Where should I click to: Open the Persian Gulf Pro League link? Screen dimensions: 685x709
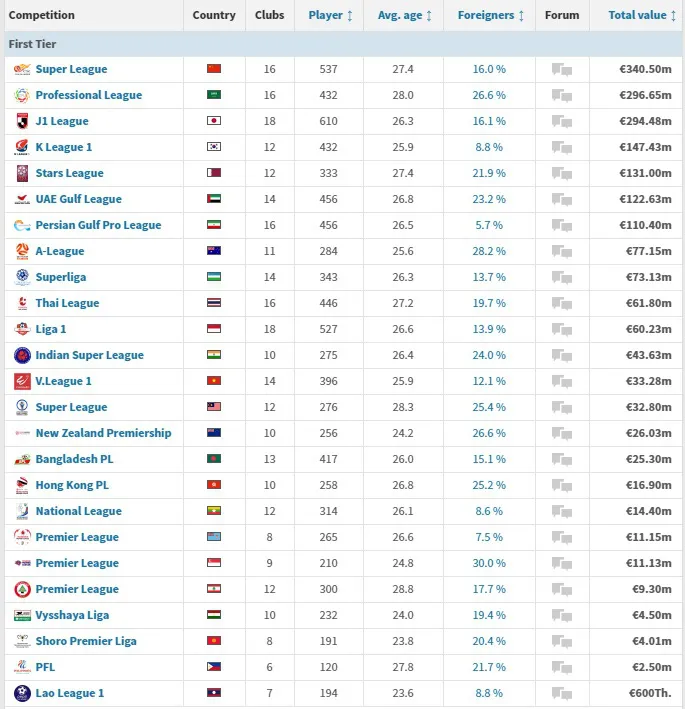point(98,225)
